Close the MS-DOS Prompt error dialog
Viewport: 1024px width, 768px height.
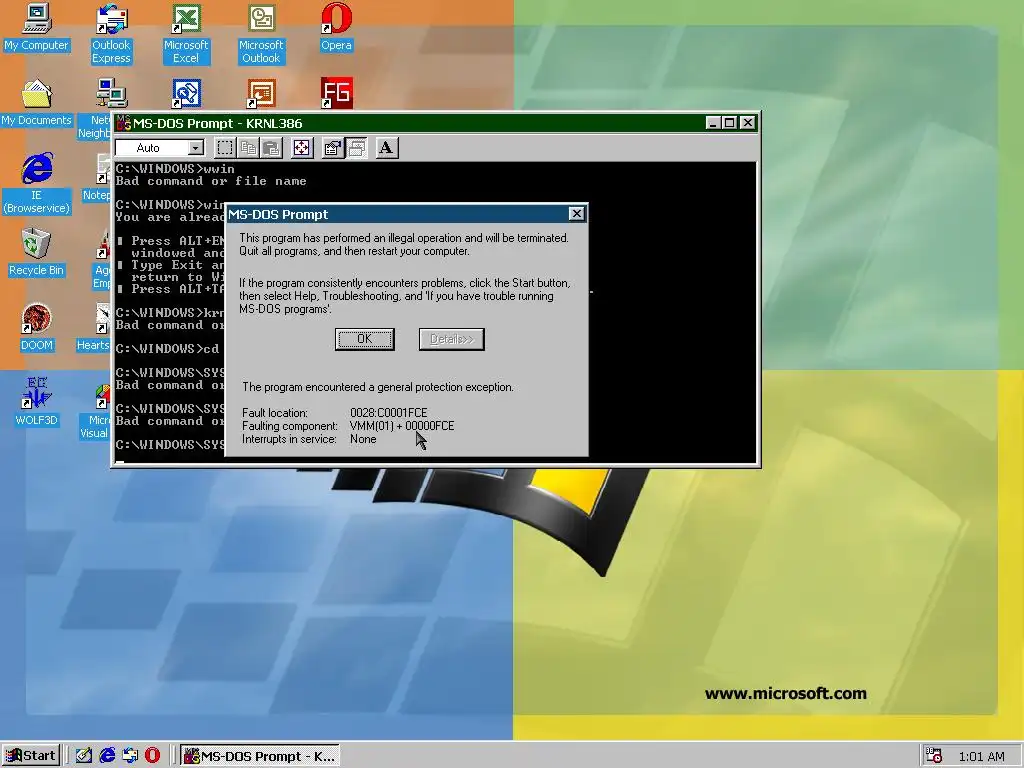point(576,214)
